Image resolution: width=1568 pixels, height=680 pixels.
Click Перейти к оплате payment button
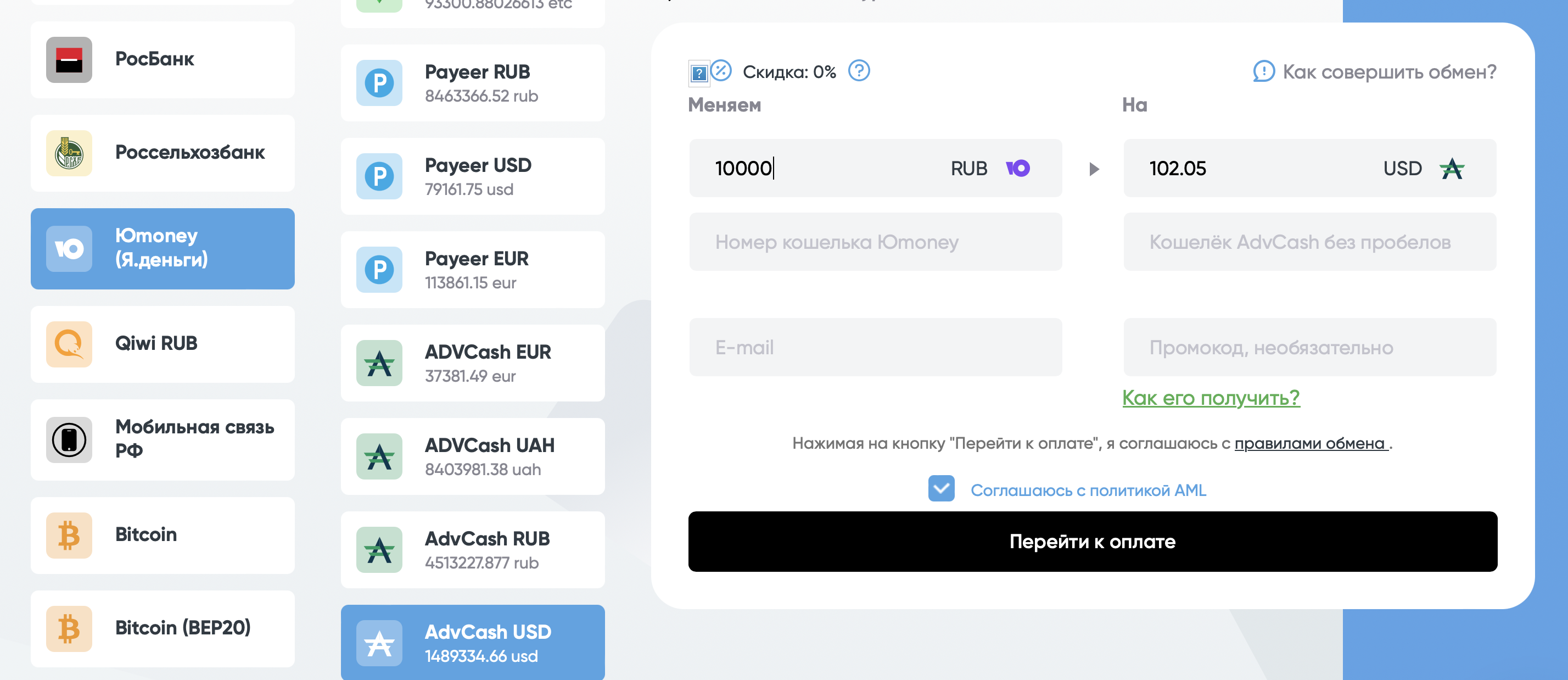coord(1093,542)
